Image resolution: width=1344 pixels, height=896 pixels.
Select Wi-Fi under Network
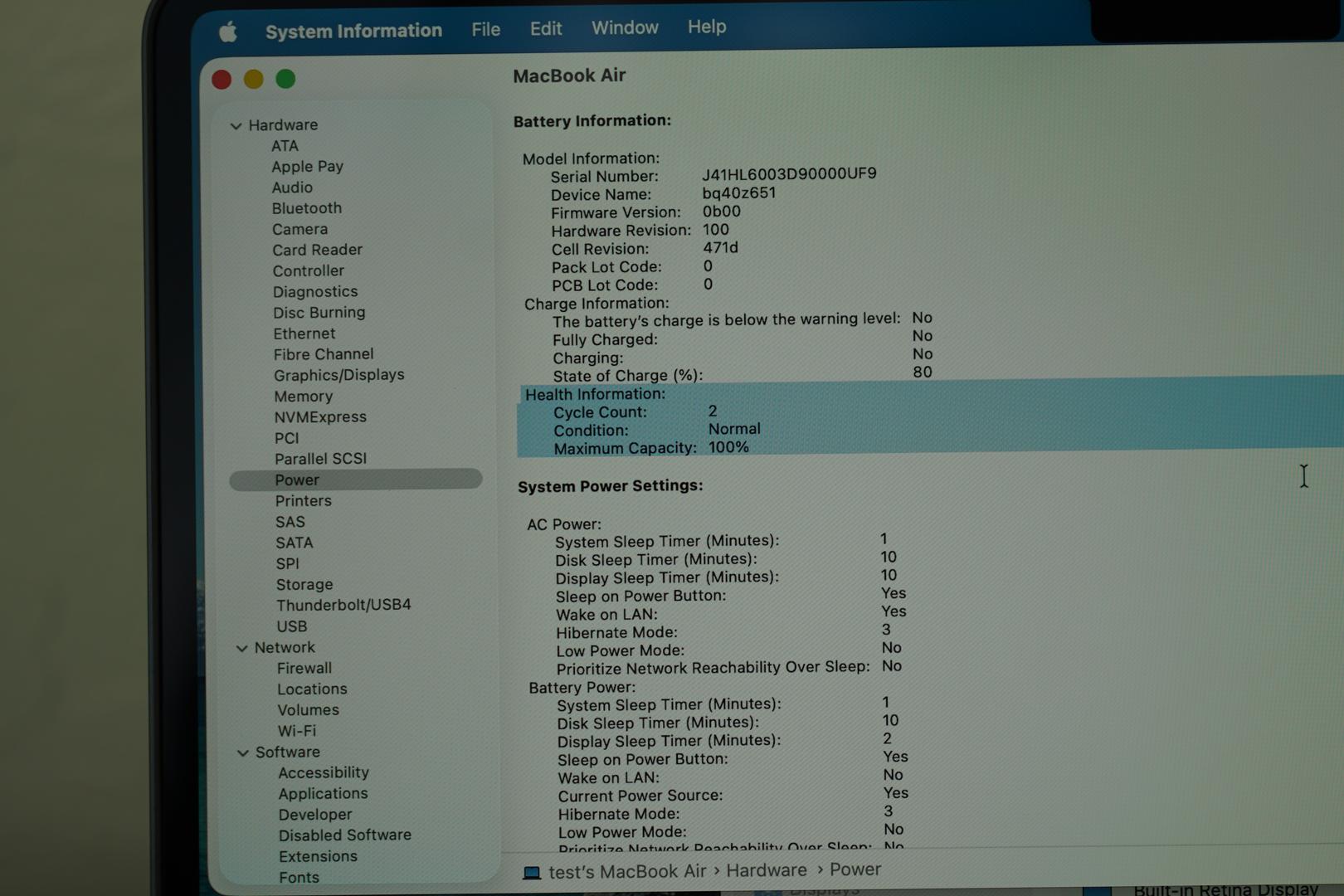(x=296, y=731)
